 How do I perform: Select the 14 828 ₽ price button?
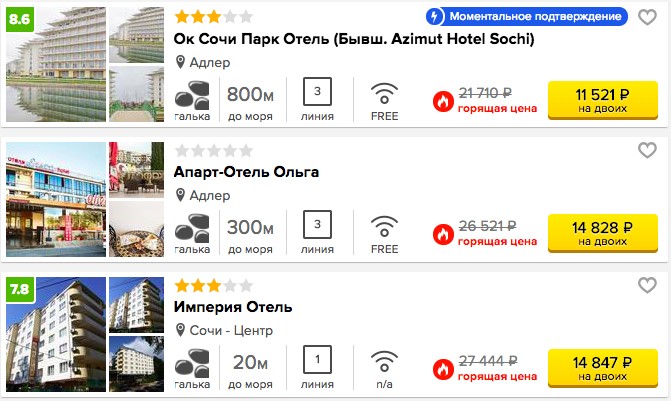point(603,233)
